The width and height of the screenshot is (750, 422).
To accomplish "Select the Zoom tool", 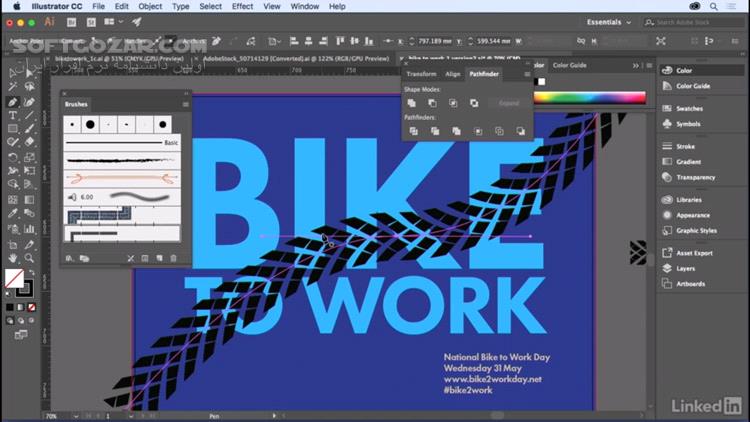I will tap(29, 258).
